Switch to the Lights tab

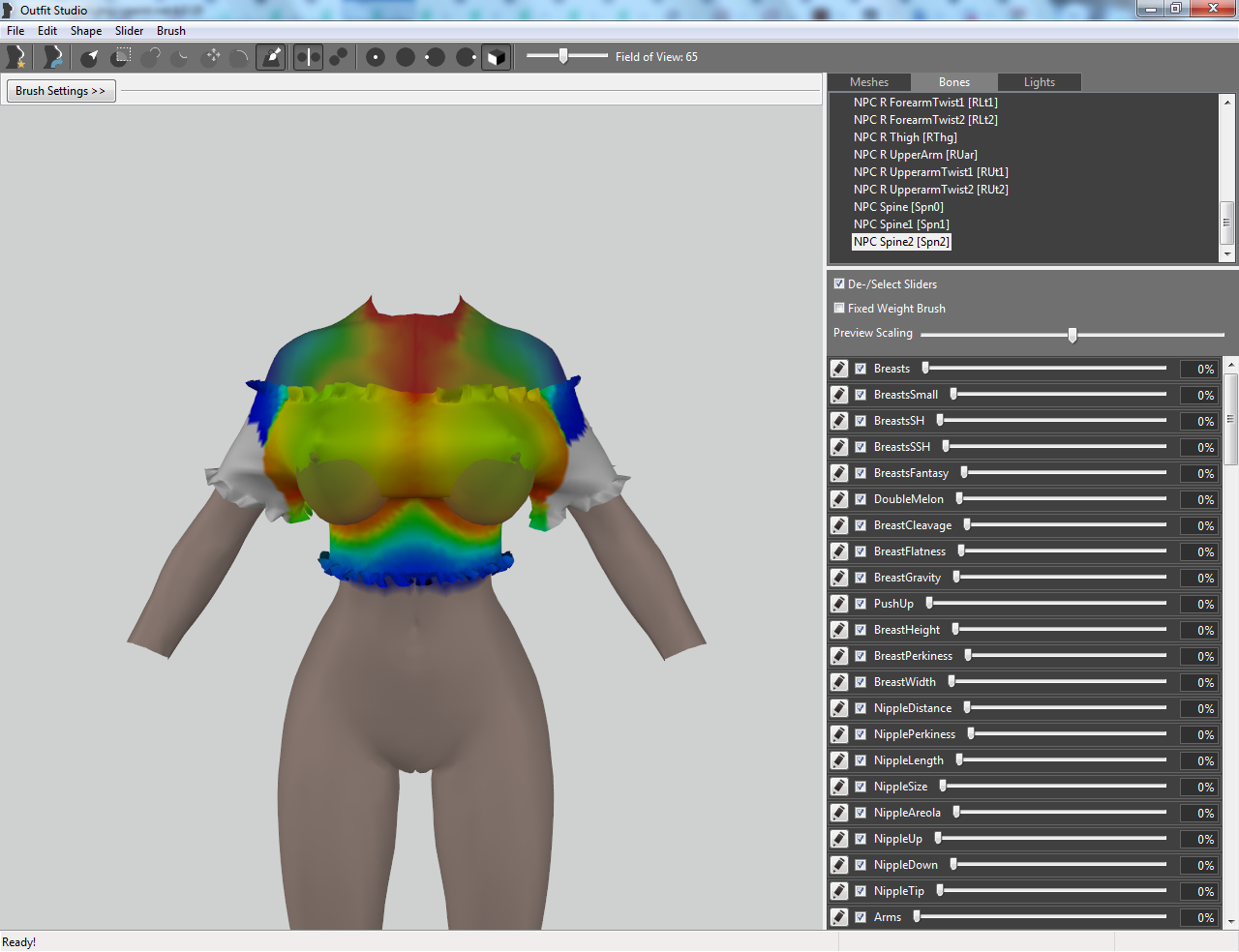1040,82
